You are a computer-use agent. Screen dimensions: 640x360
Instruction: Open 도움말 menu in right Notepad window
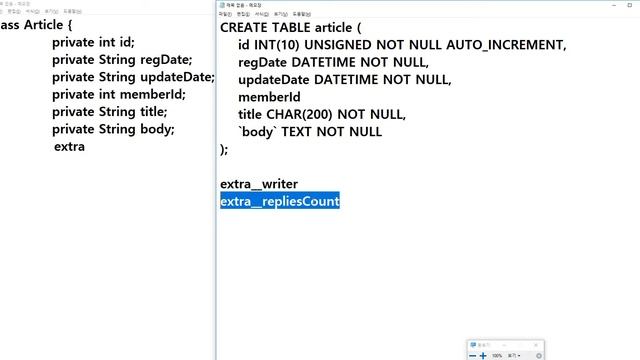tap(302, 14)
